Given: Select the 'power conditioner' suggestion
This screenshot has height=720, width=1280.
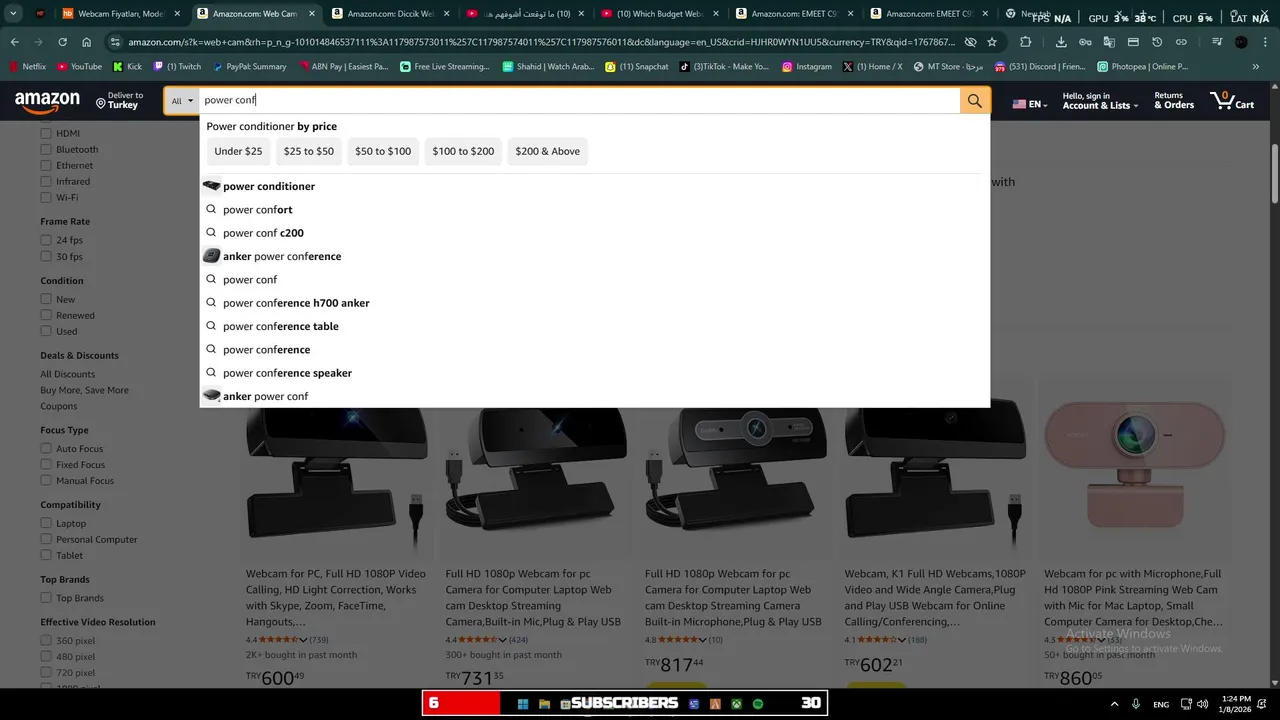Looking at the screenshot, I should click(x=595, y=186).
